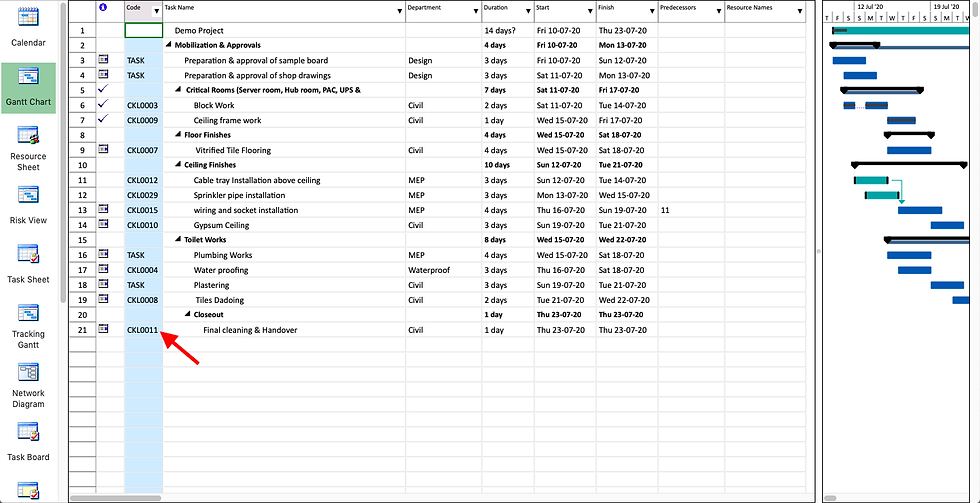Select row number 12 header
Image resolution: width=980 pixels, height=503 pixels.
pos(82,180)
